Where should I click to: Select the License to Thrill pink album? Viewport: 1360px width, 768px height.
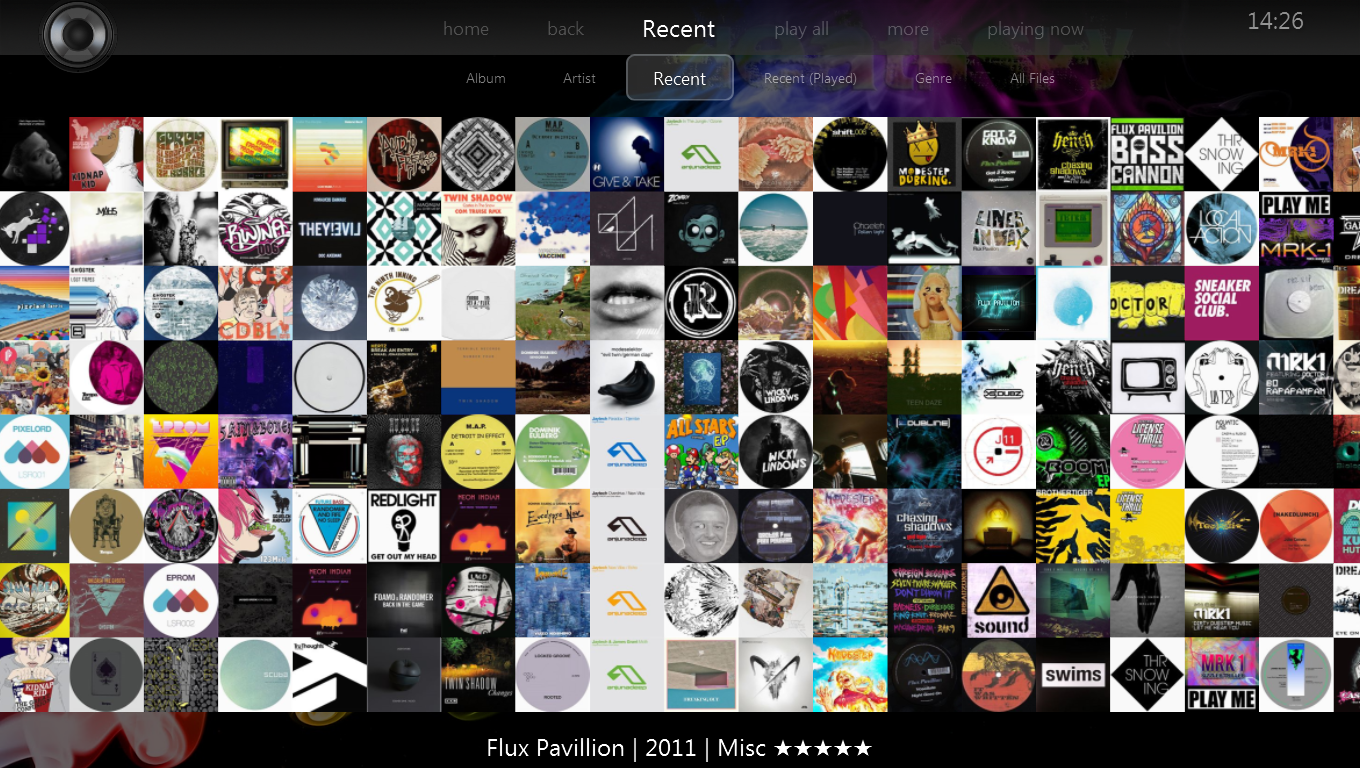[1147, 451]
